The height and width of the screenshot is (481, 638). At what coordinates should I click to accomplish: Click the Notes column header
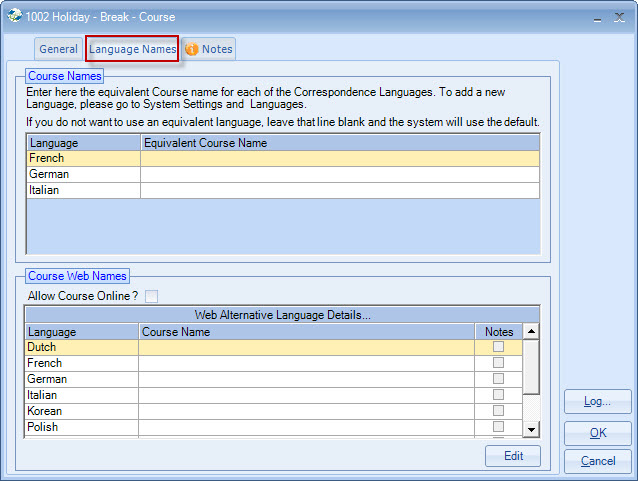(499, 332)
